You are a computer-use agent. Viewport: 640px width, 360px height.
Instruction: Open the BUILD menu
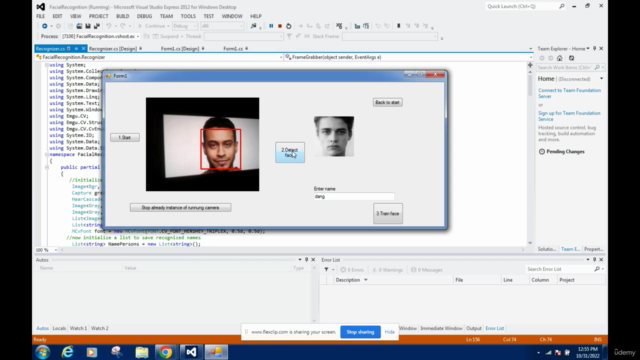coord(122,16)
